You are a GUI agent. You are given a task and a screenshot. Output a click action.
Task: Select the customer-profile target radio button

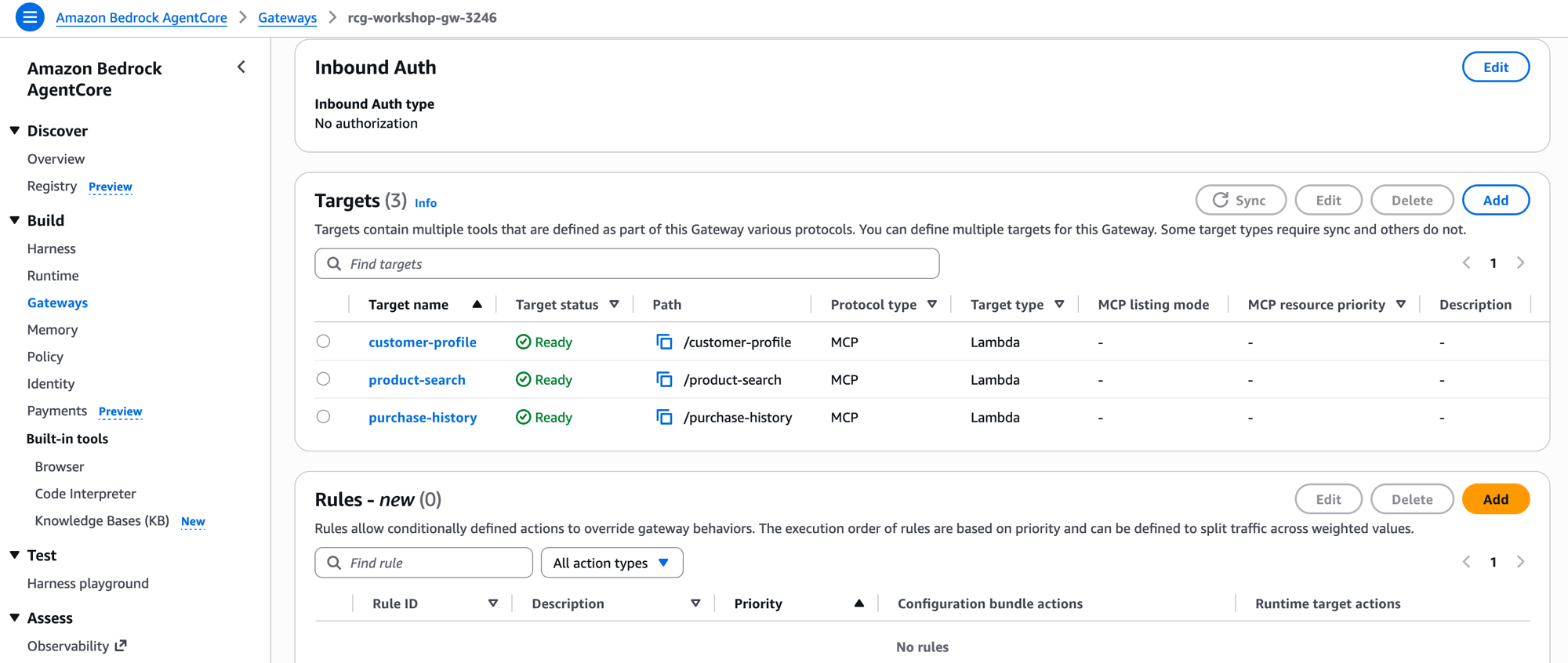coord(323,341)
